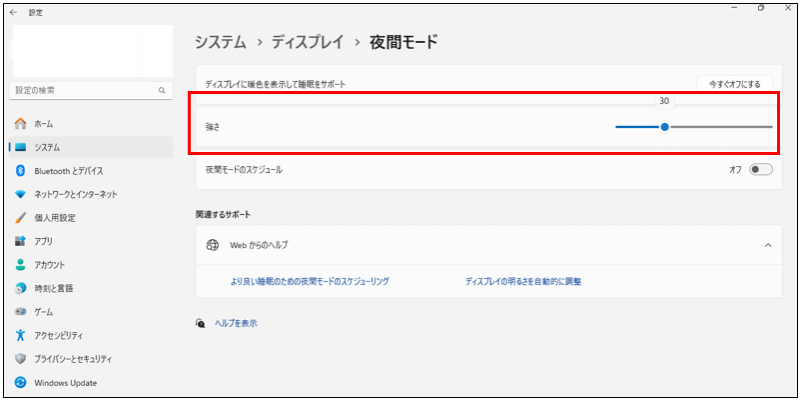Click the personalization paintbrush icon
This screenshot has width=800, height=400.
tap(20, 218)
